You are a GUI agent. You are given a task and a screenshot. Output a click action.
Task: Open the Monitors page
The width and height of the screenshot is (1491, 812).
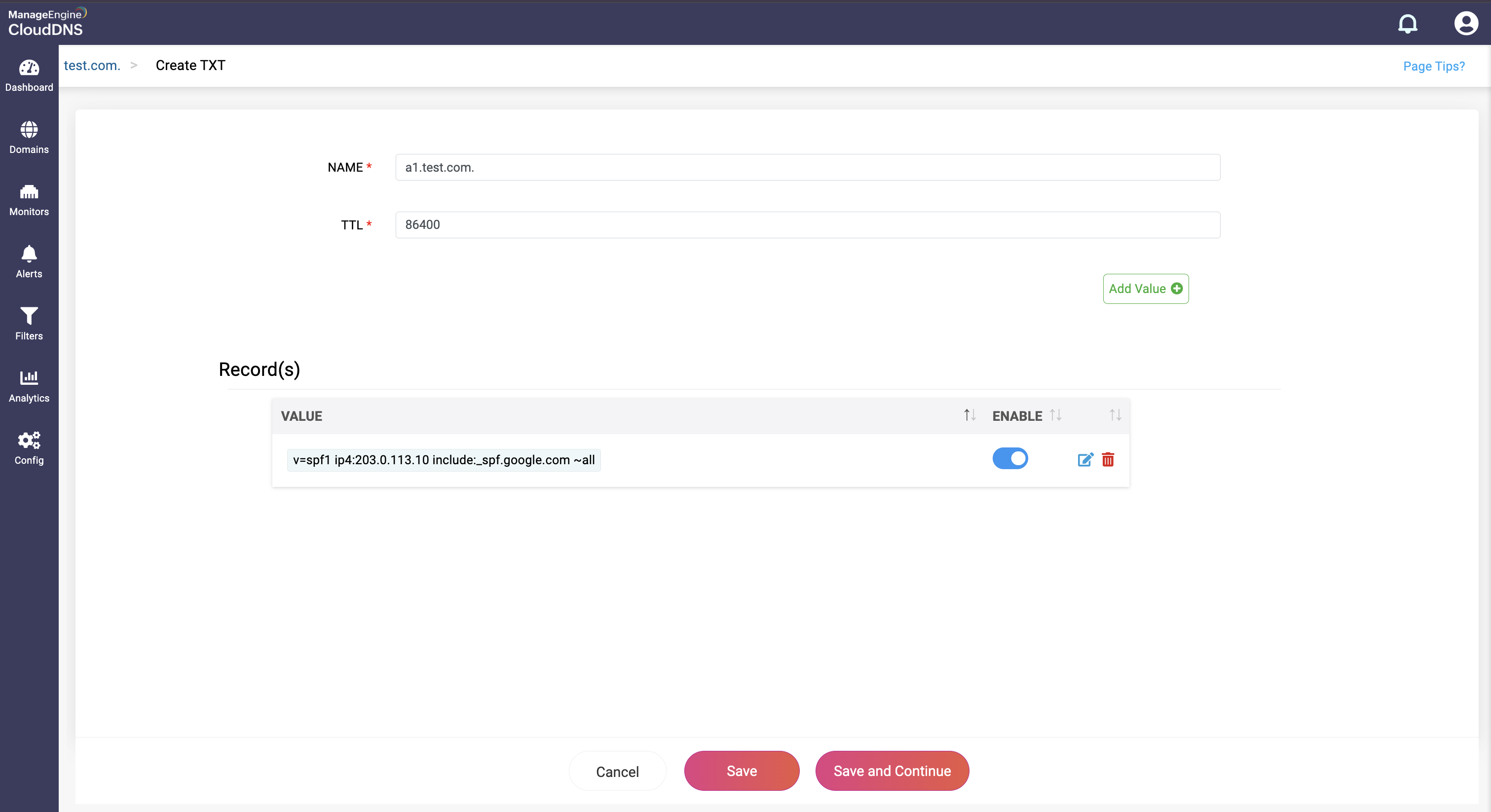coord(29,200)
